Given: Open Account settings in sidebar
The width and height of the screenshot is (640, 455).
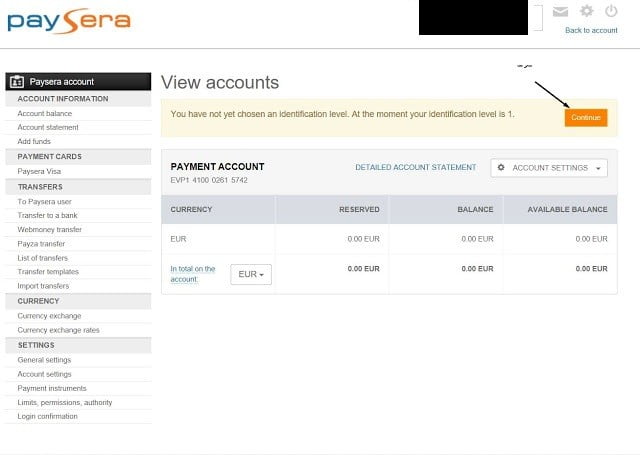Looking at the screenshot, I should coord(44,374).
